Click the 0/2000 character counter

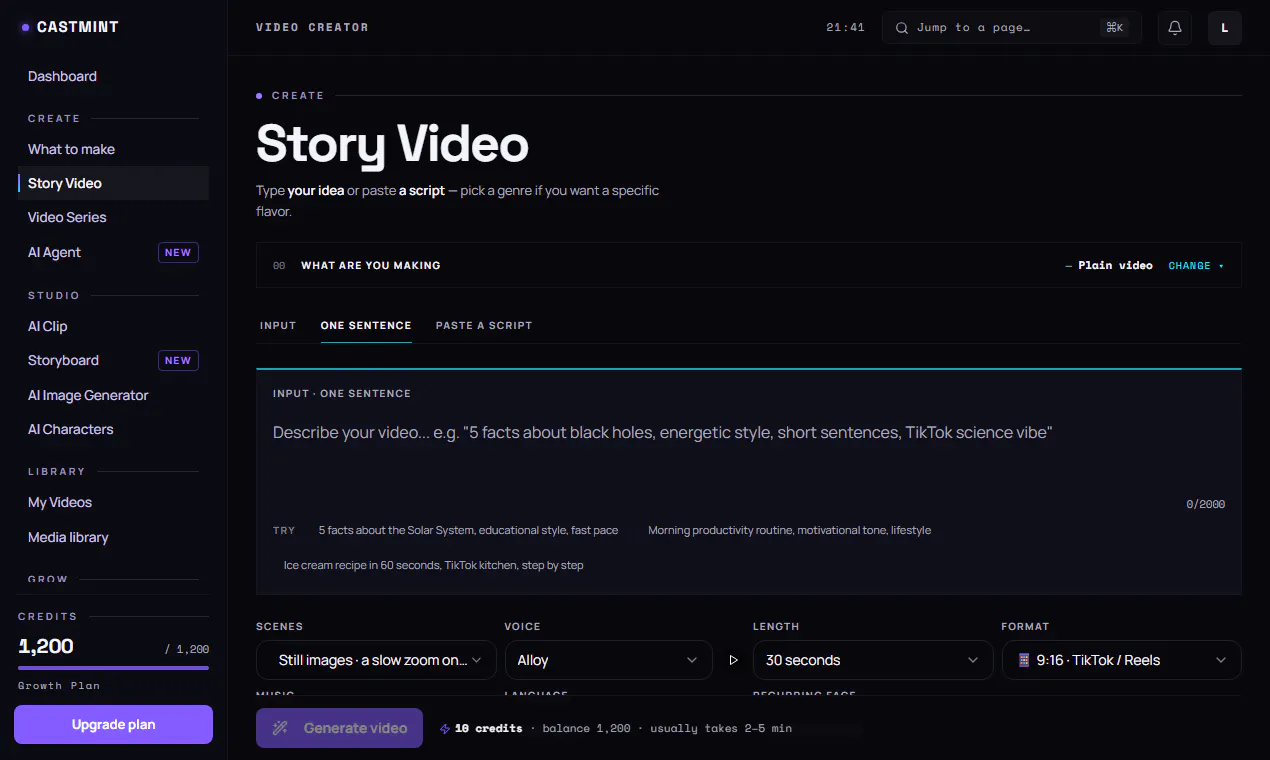point(1205,505)
